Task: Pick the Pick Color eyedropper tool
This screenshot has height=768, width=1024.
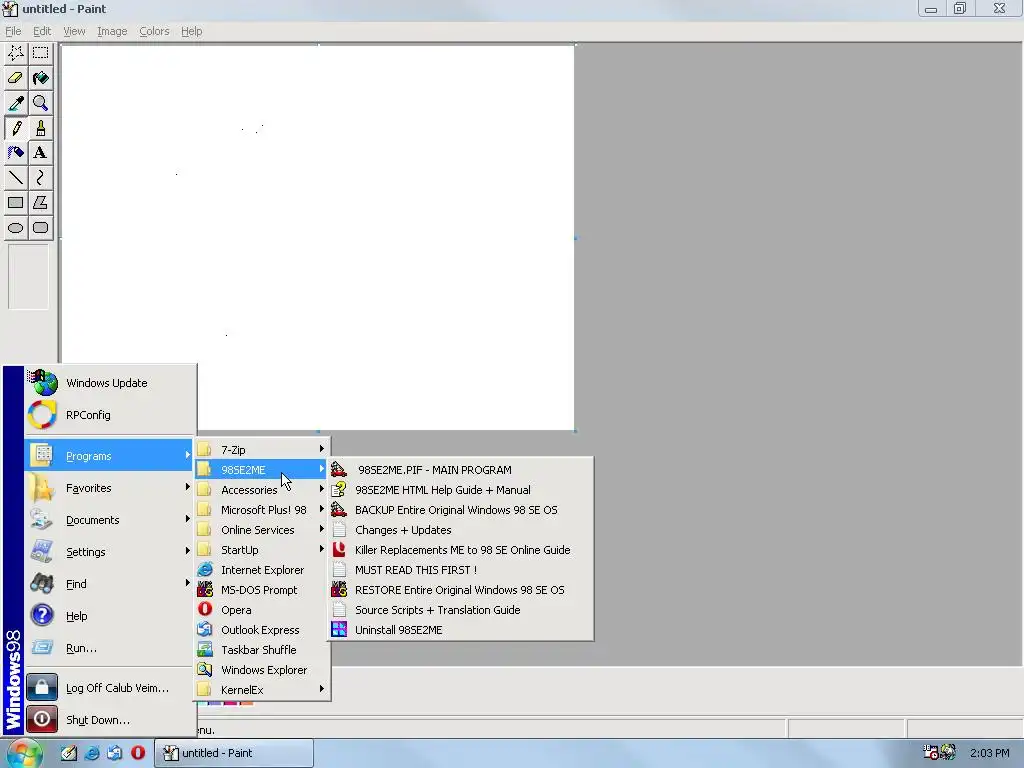Action: click(16, 103)
